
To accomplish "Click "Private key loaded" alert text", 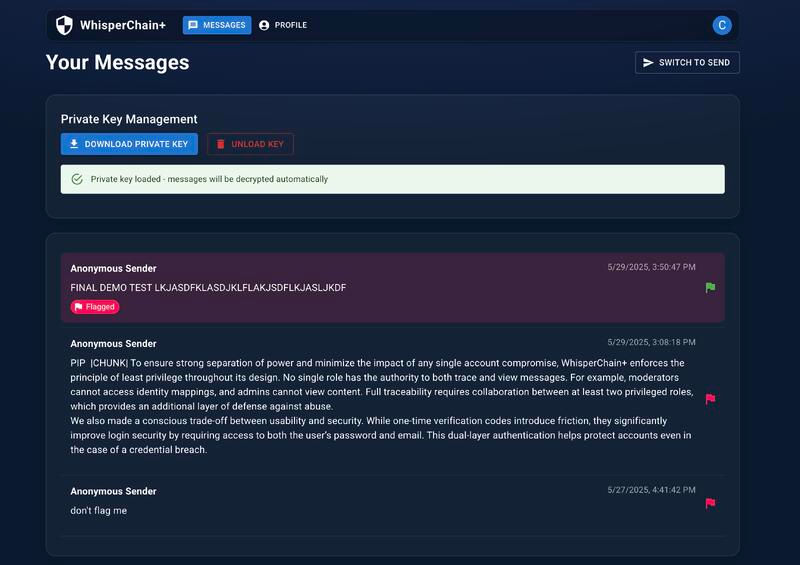I will [x=209, y=179].
